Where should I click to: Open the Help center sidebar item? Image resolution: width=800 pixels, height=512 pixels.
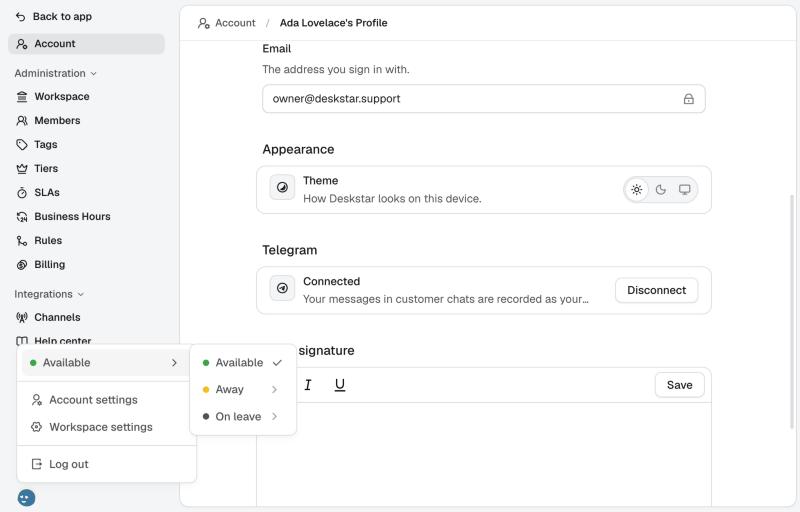[63, 341]
